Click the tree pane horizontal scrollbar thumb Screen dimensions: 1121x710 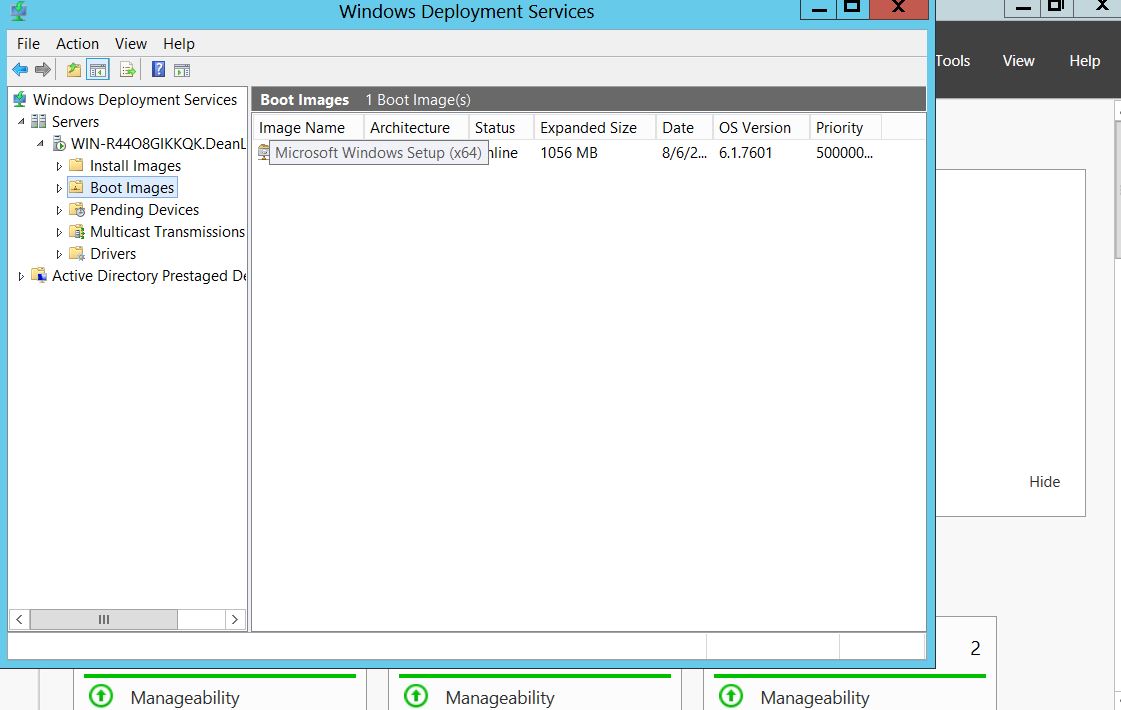coord(104,619)
